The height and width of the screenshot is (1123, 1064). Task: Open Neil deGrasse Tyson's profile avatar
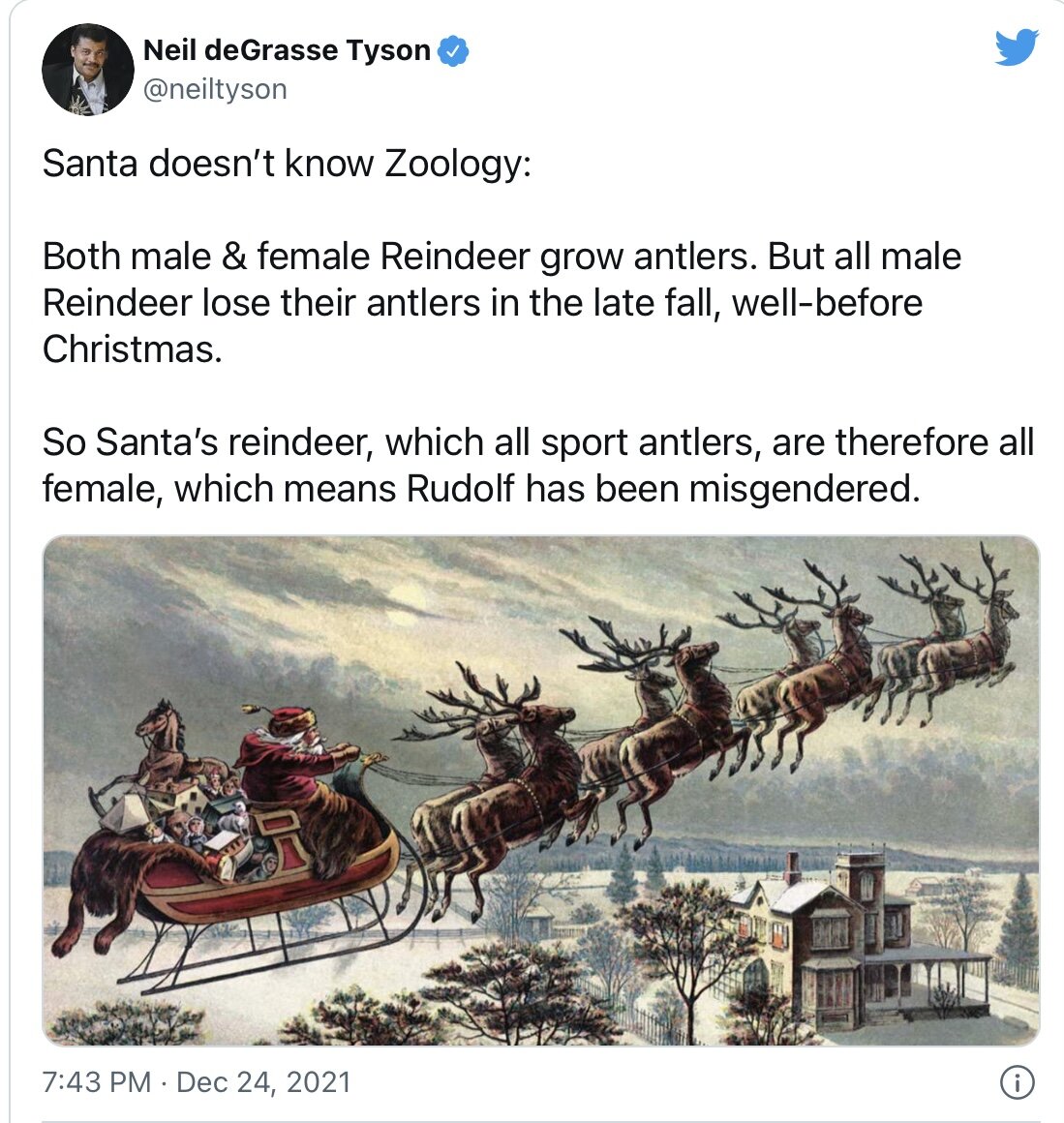pyautogui.click(x=88, y=69)
